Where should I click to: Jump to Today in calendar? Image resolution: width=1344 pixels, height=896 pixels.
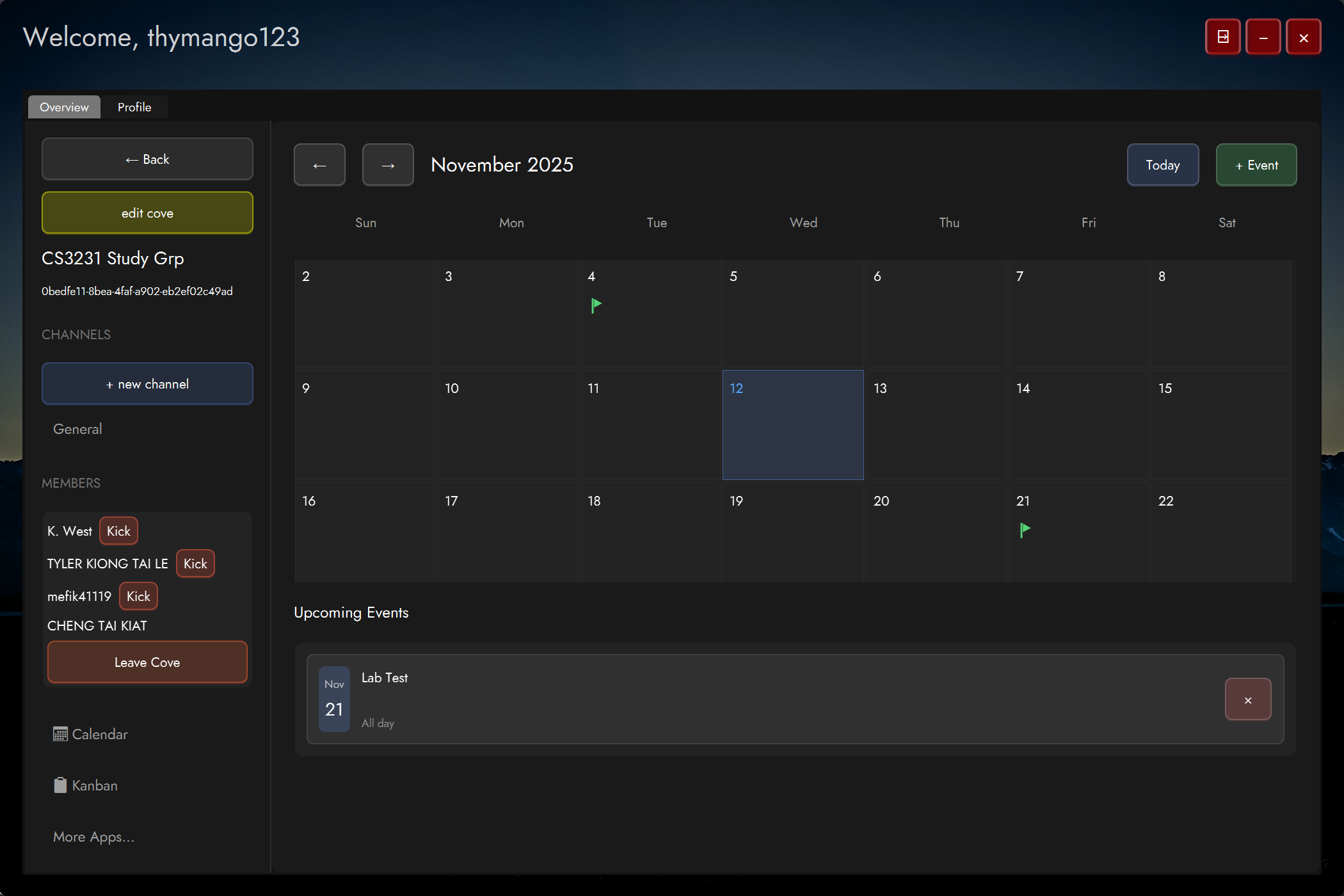point(1162,165)
